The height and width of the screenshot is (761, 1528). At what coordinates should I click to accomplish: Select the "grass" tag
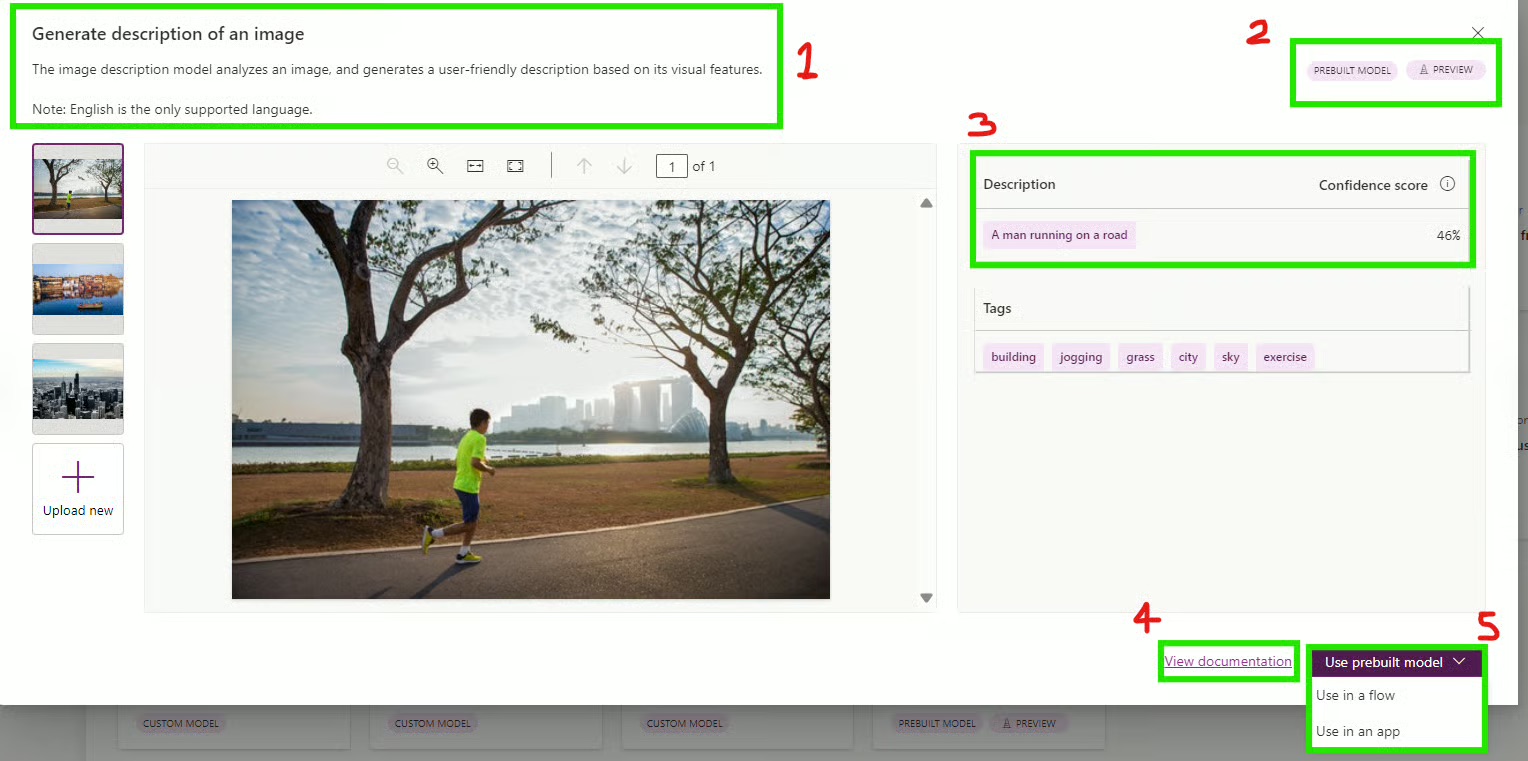(x=1140, y=357)
